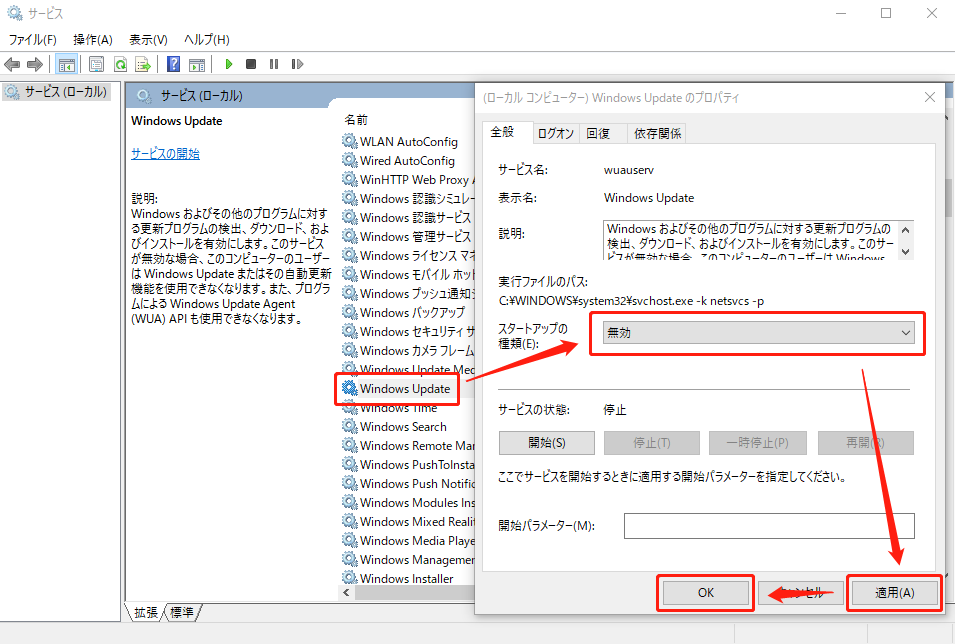Select the Wired AutoConfig service row
This screenshot has height=644, width=955.
tap(407, 161)
